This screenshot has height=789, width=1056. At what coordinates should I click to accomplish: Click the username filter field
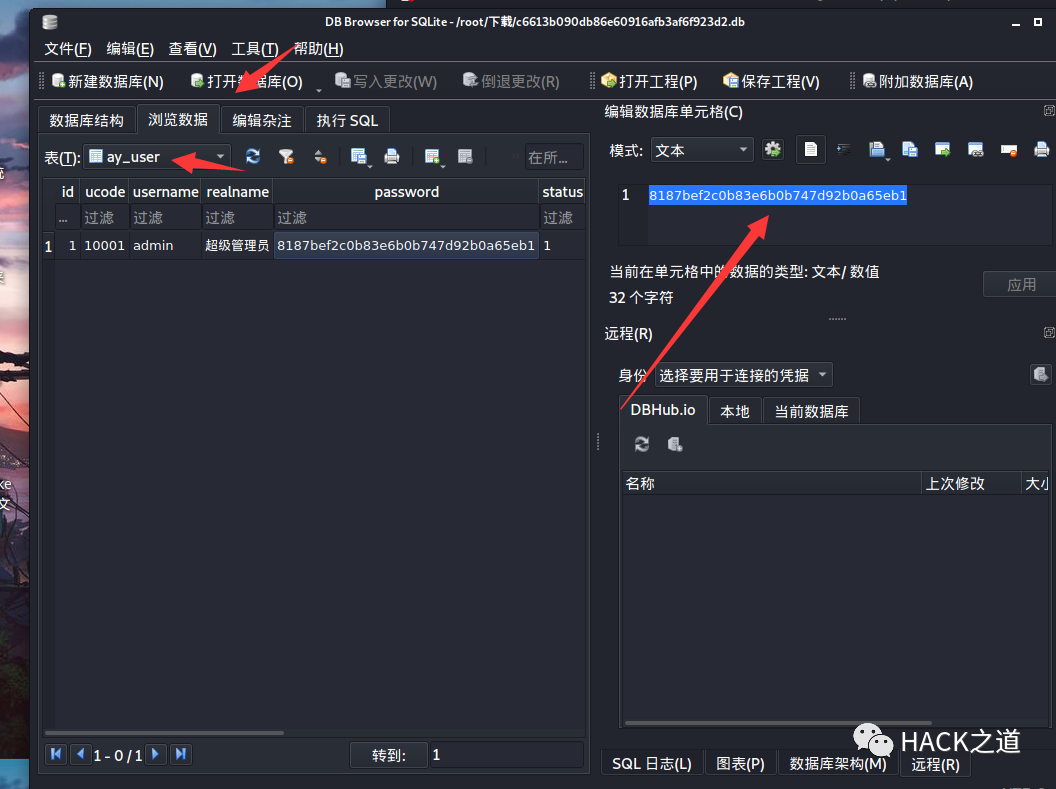point(165,217)
